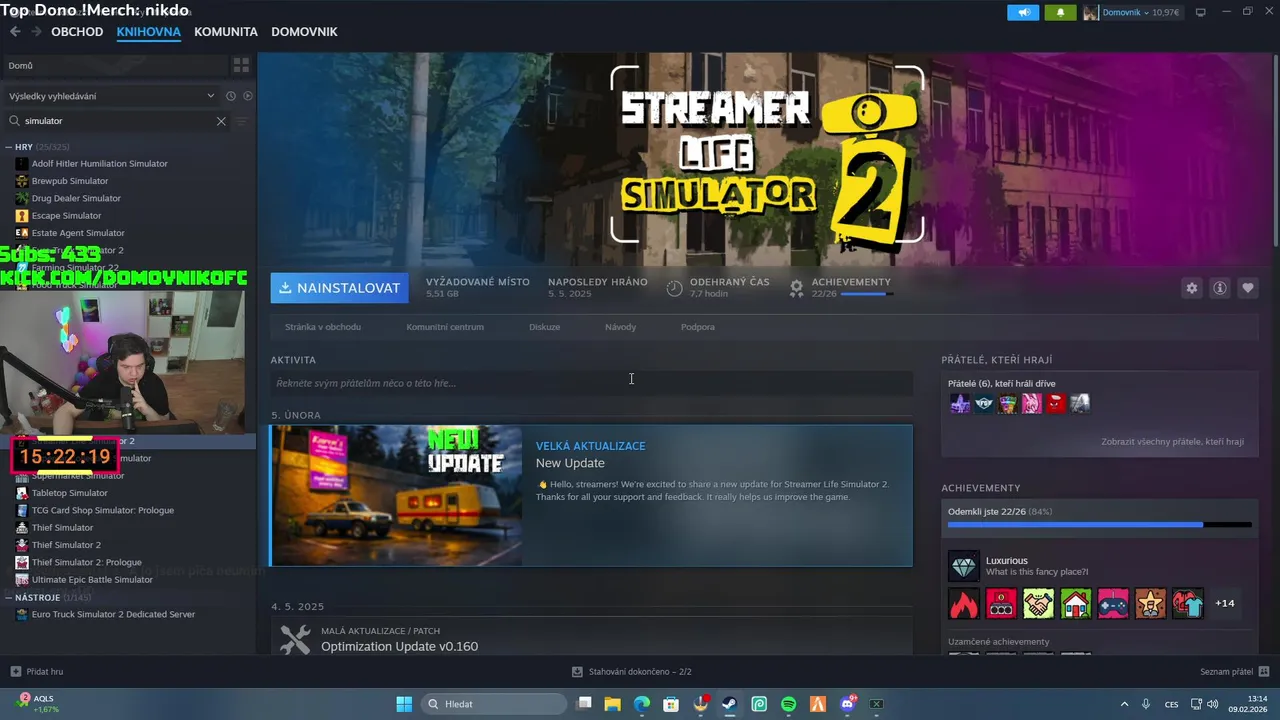1280x720 pixels.
Task: Open the game info icon
Action: pos(1220,288)
